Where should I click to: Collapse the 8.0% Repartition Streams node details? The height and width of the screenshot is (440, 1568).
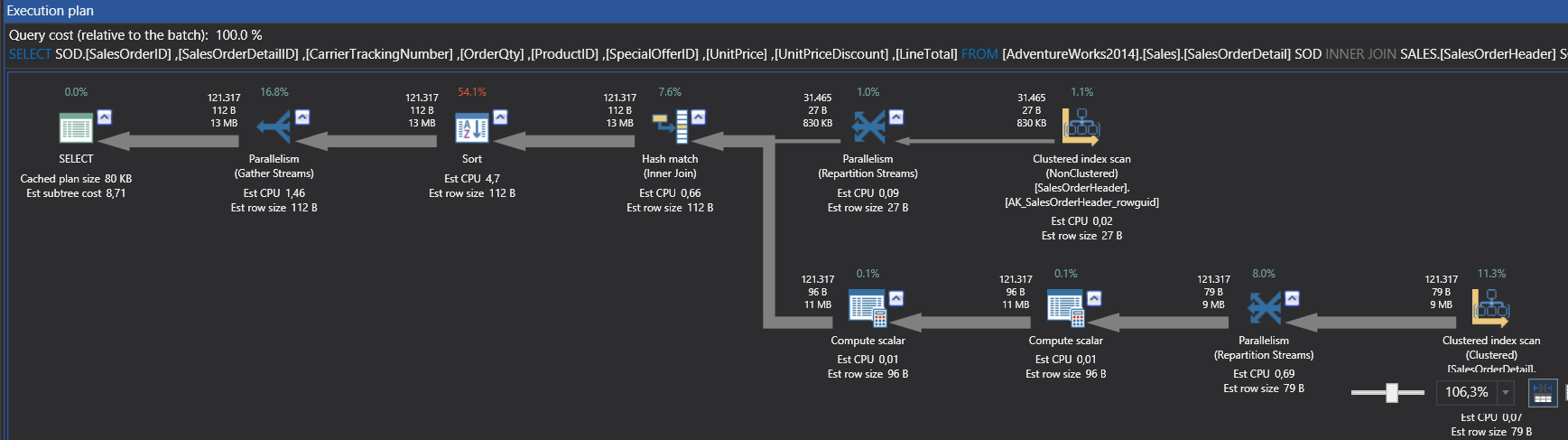[1292, 298]
